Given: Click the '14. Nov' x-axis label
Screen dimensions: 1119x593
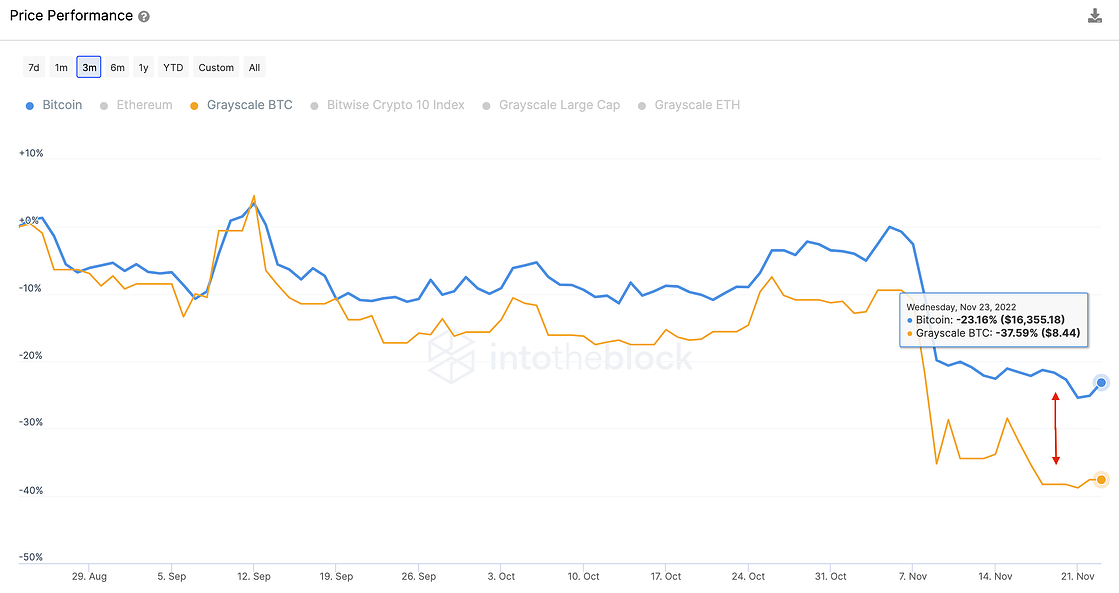Looking at the screenshot, I should pyautogui.click(x=995, y=576).
